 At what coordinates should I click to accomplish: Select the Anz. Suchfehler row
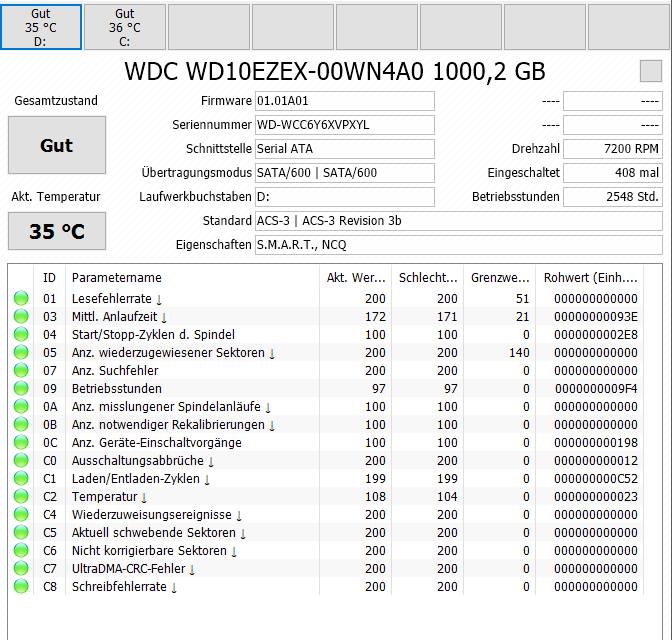tap(326, 370)
